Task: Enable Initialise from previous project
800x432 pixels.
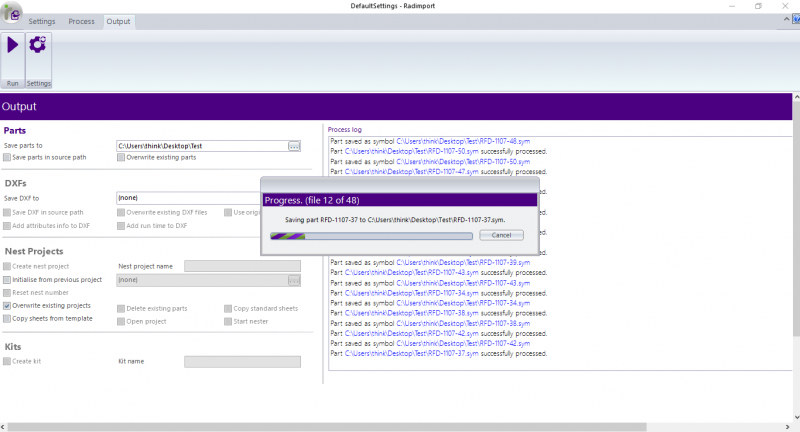Action: [x=7, y=280]
